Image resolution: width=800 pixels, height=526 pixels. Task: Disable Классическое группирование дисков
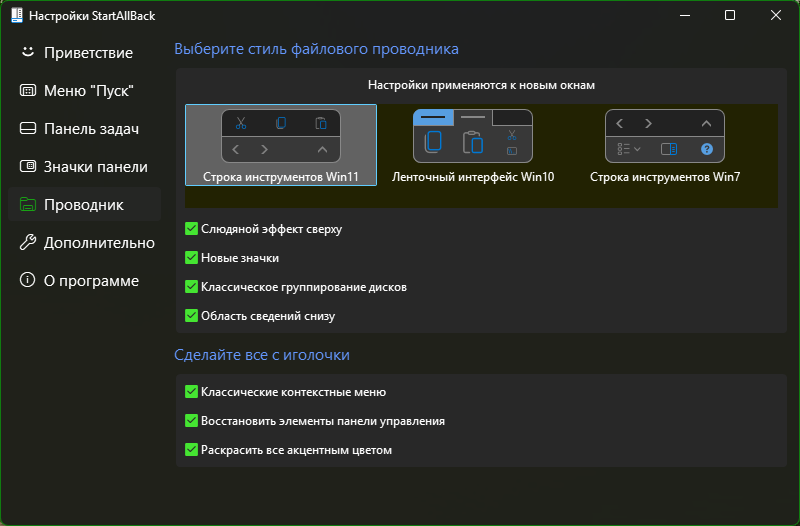point(191,287)
